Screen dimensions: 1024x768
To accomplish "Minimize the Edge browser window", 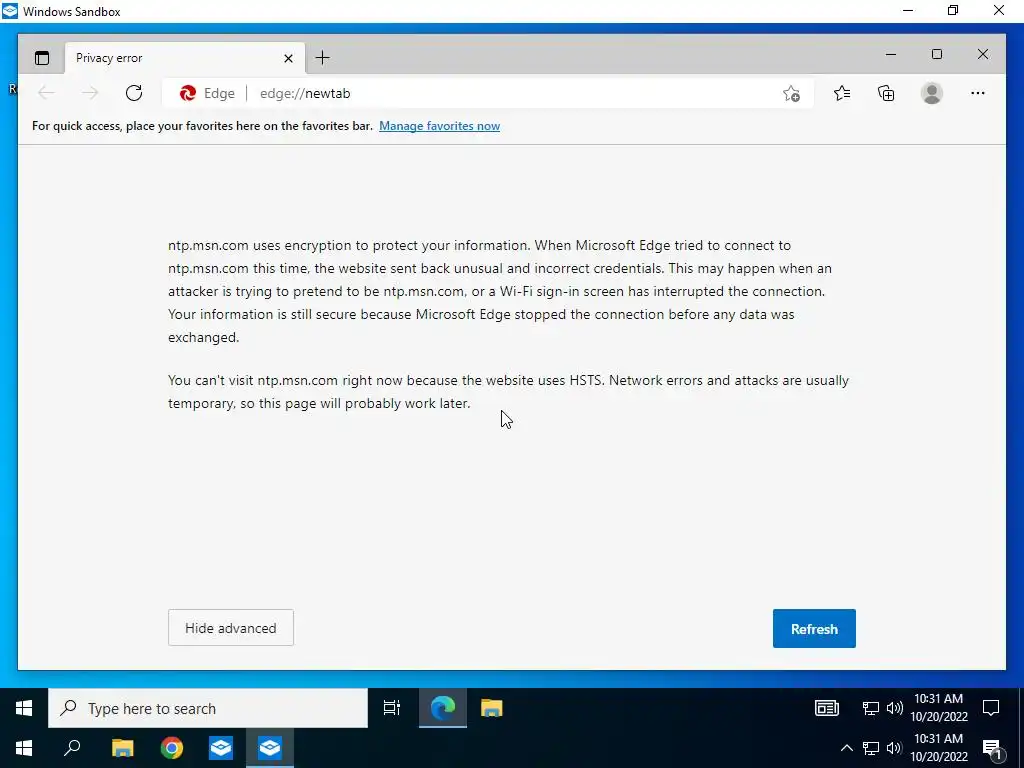I will pyautogui.click(x=891, y=54).
